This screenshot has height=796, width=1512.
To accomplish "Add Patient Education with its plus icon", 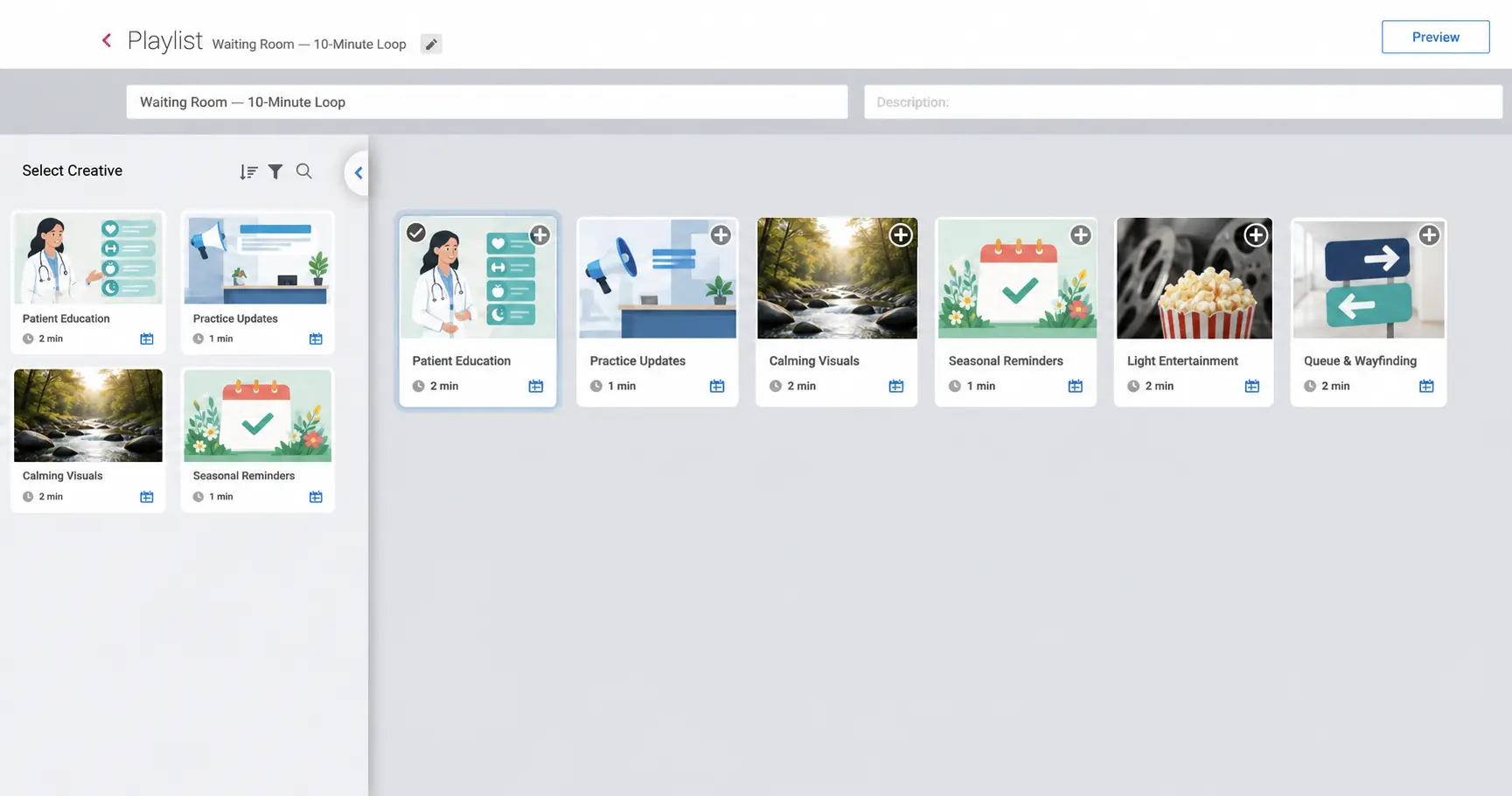I will point(540,234).
